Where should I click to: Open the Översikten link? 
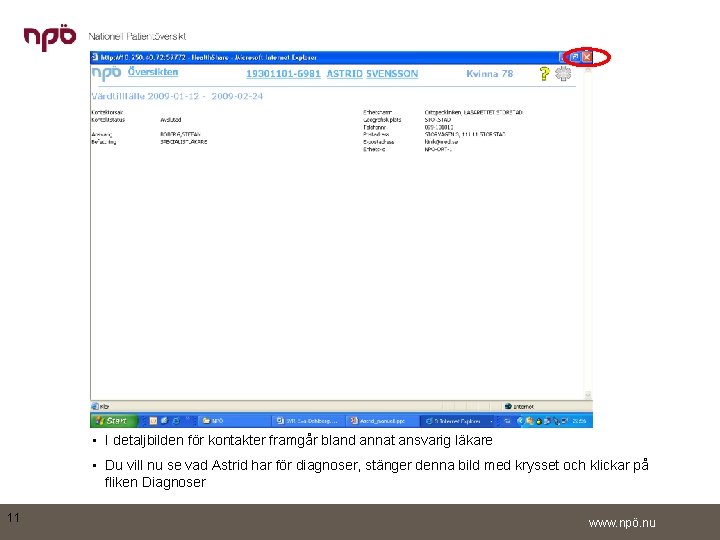pos(153,72)
